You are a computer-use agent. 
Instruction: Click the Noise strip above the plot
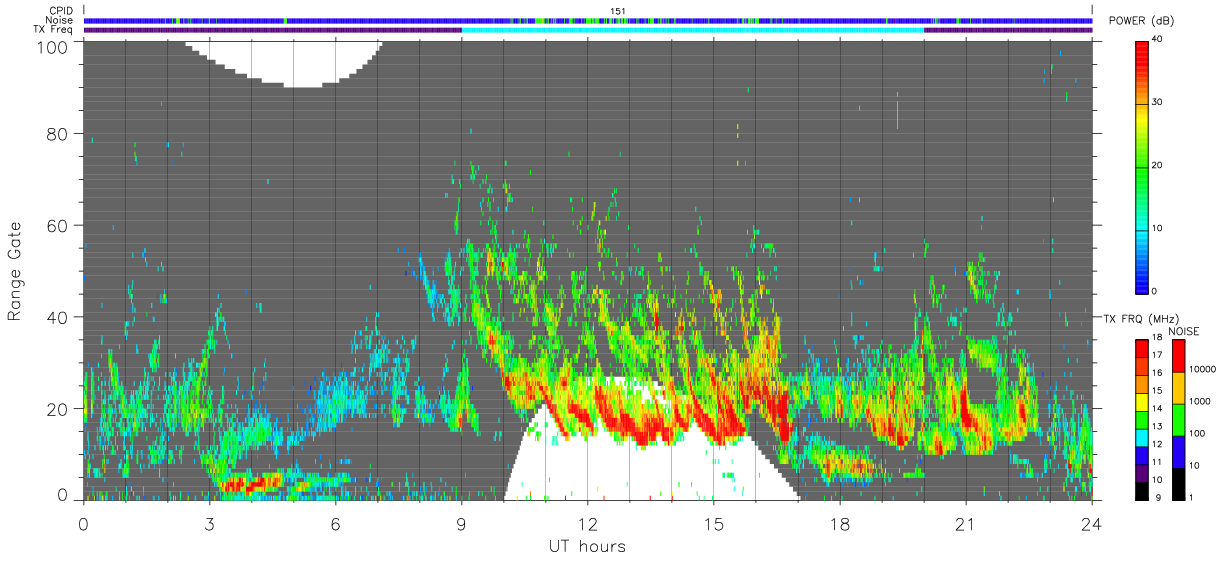588,20
